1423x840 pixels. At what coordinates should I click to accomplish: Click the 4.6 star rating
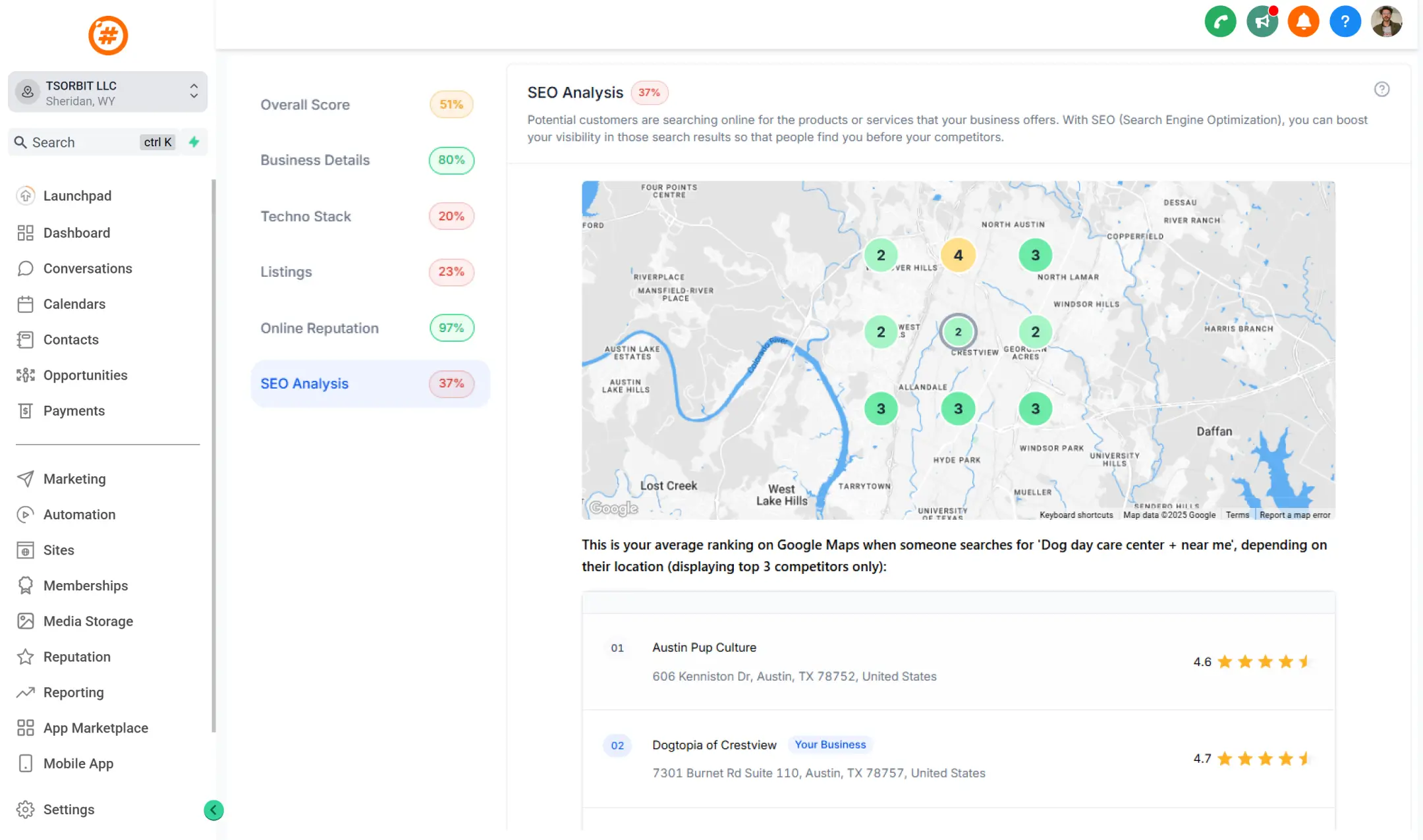click(1250, 661)
